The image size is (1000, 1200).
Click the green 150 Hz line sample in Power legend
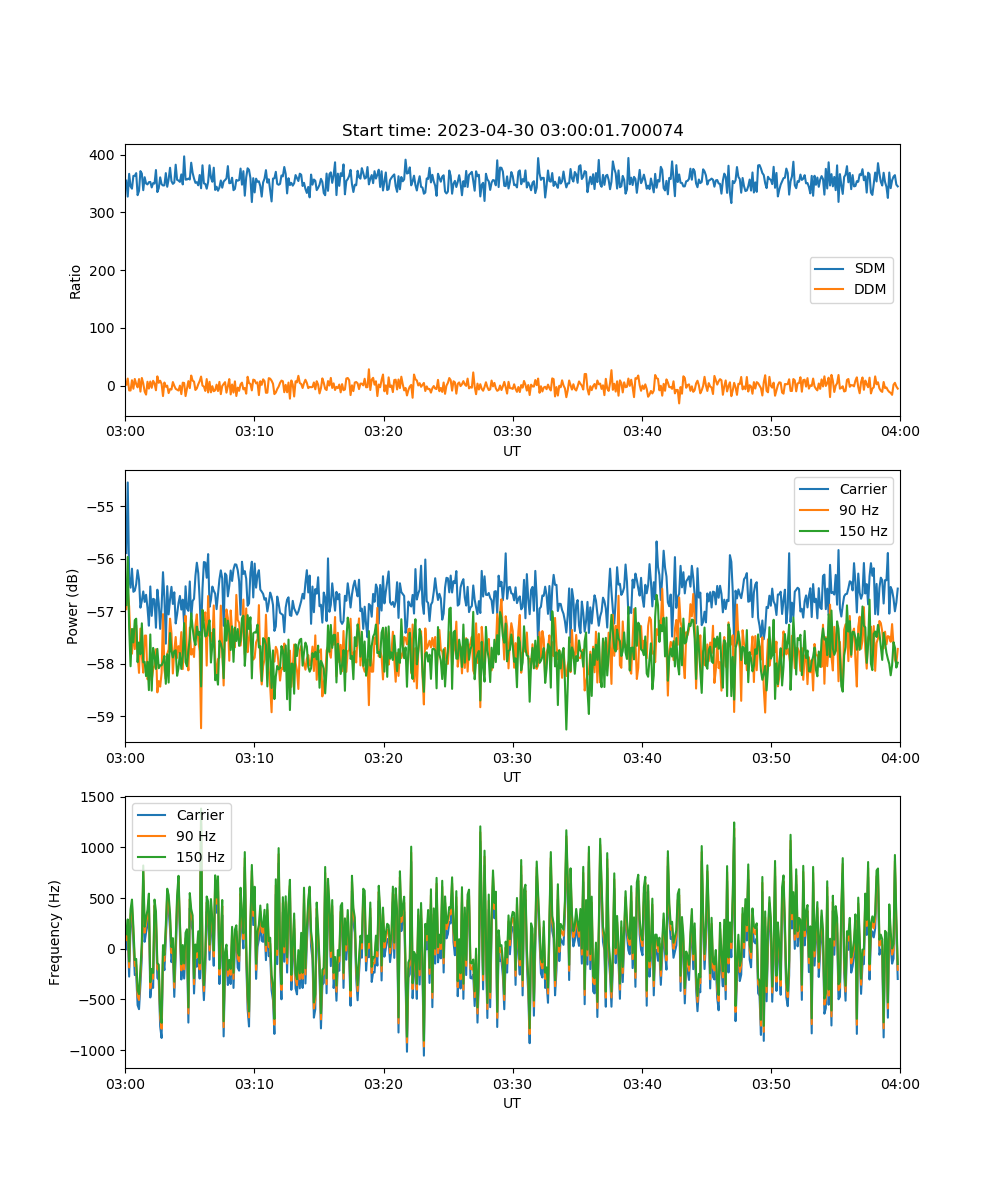coord(816,532)
